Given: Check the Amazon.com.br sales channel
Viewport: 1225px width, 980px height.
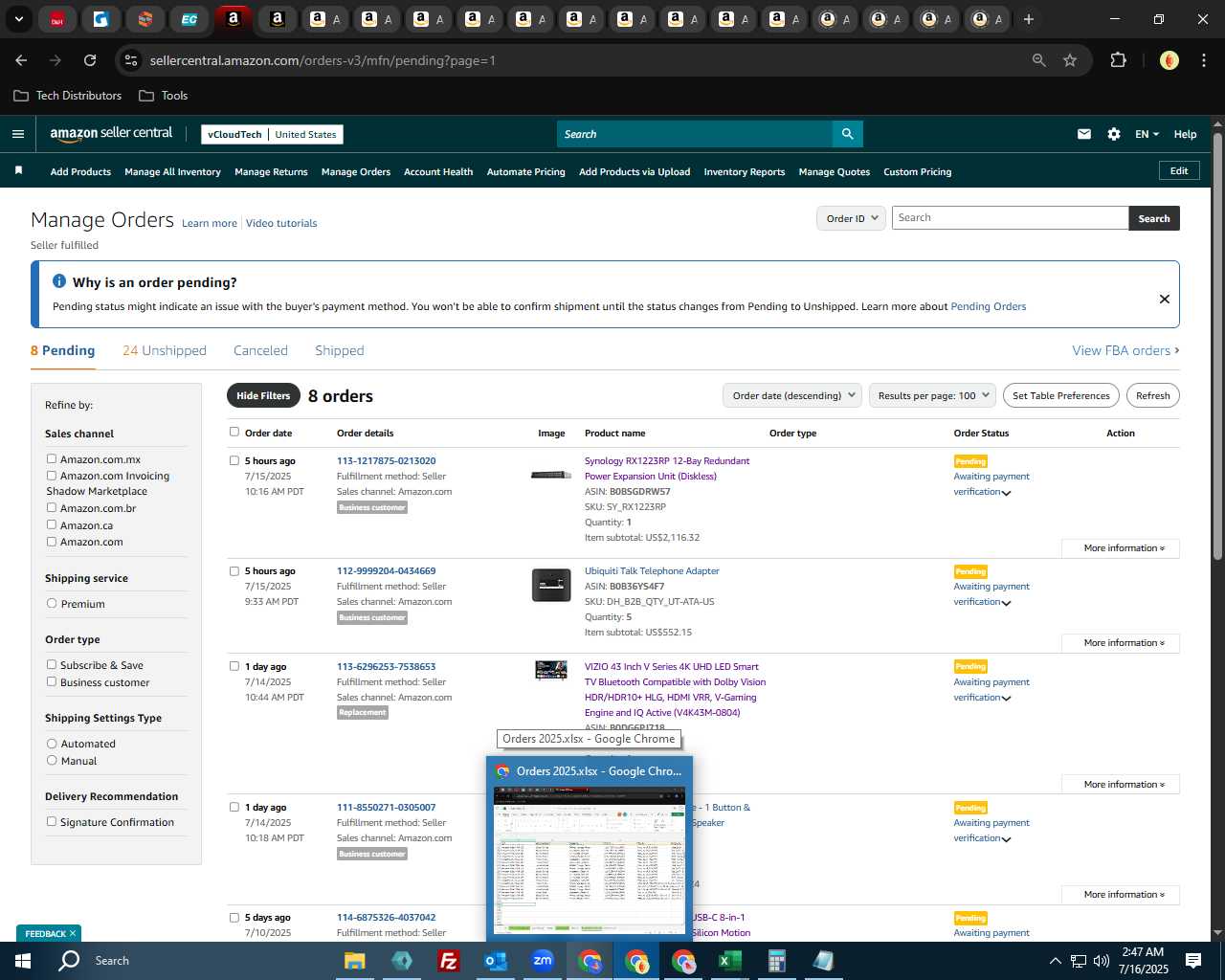Looking at the screenshot, I should point(52,508).
